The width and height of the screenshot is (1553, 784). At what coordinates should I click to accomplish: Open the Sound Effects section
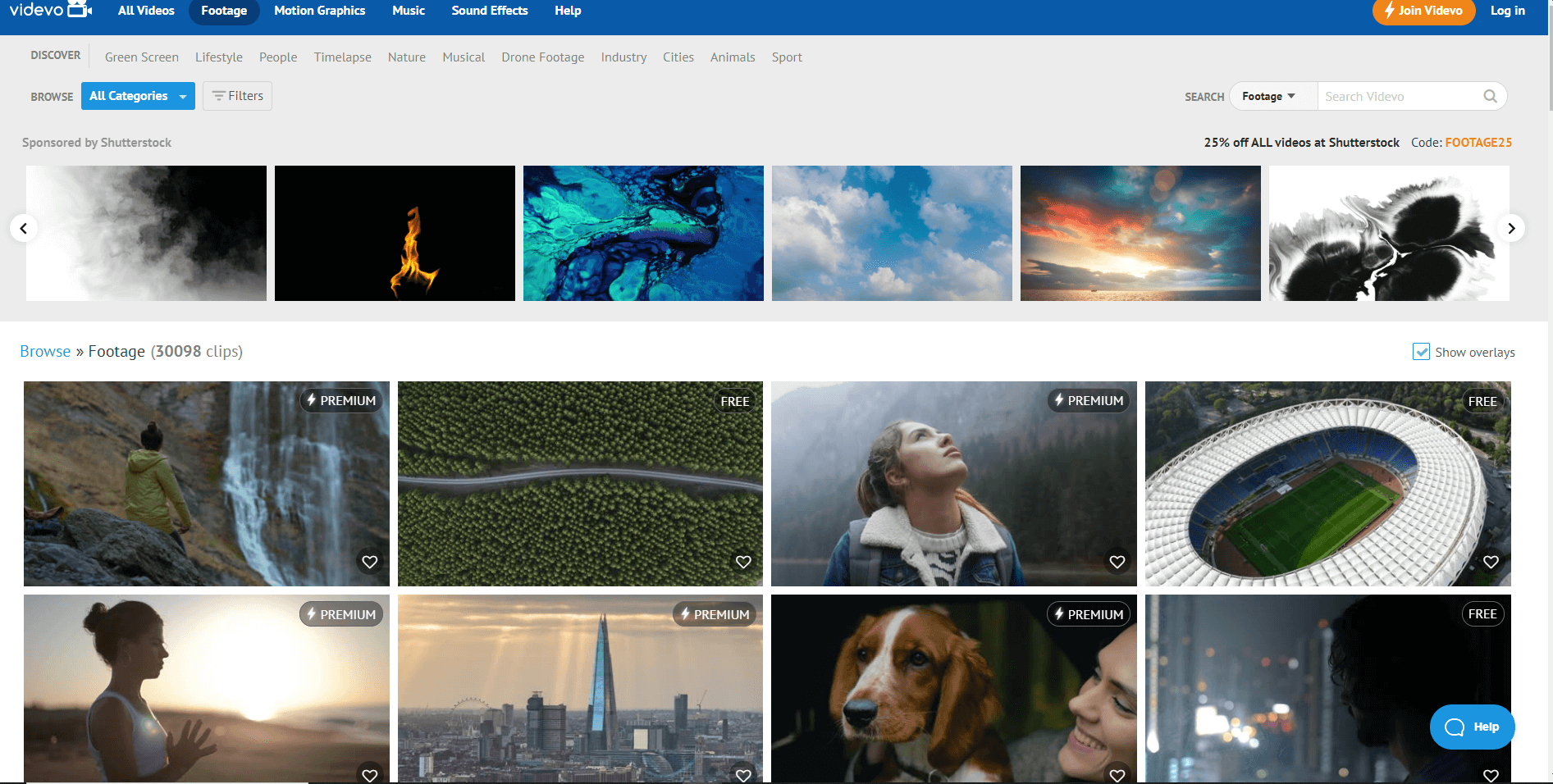(x=489, y=11)
